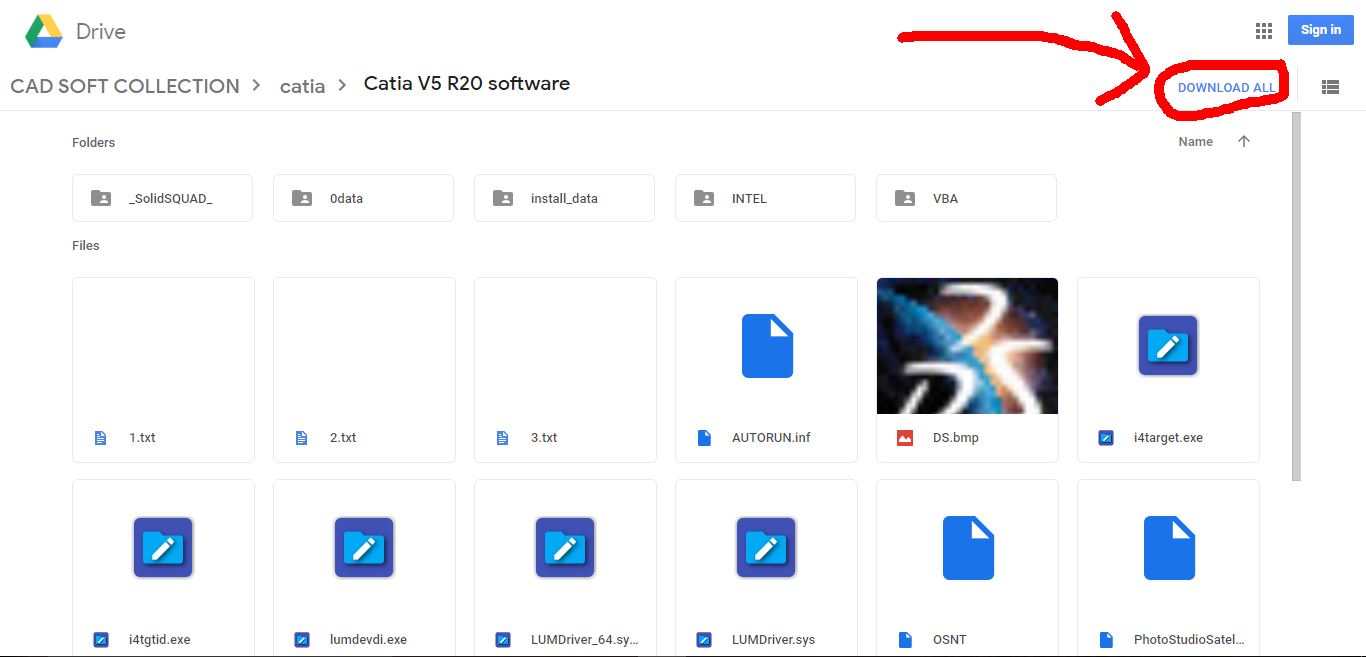The image size is (1366, 657).
Task: Open the VBA folder
Action: [966, 198]
